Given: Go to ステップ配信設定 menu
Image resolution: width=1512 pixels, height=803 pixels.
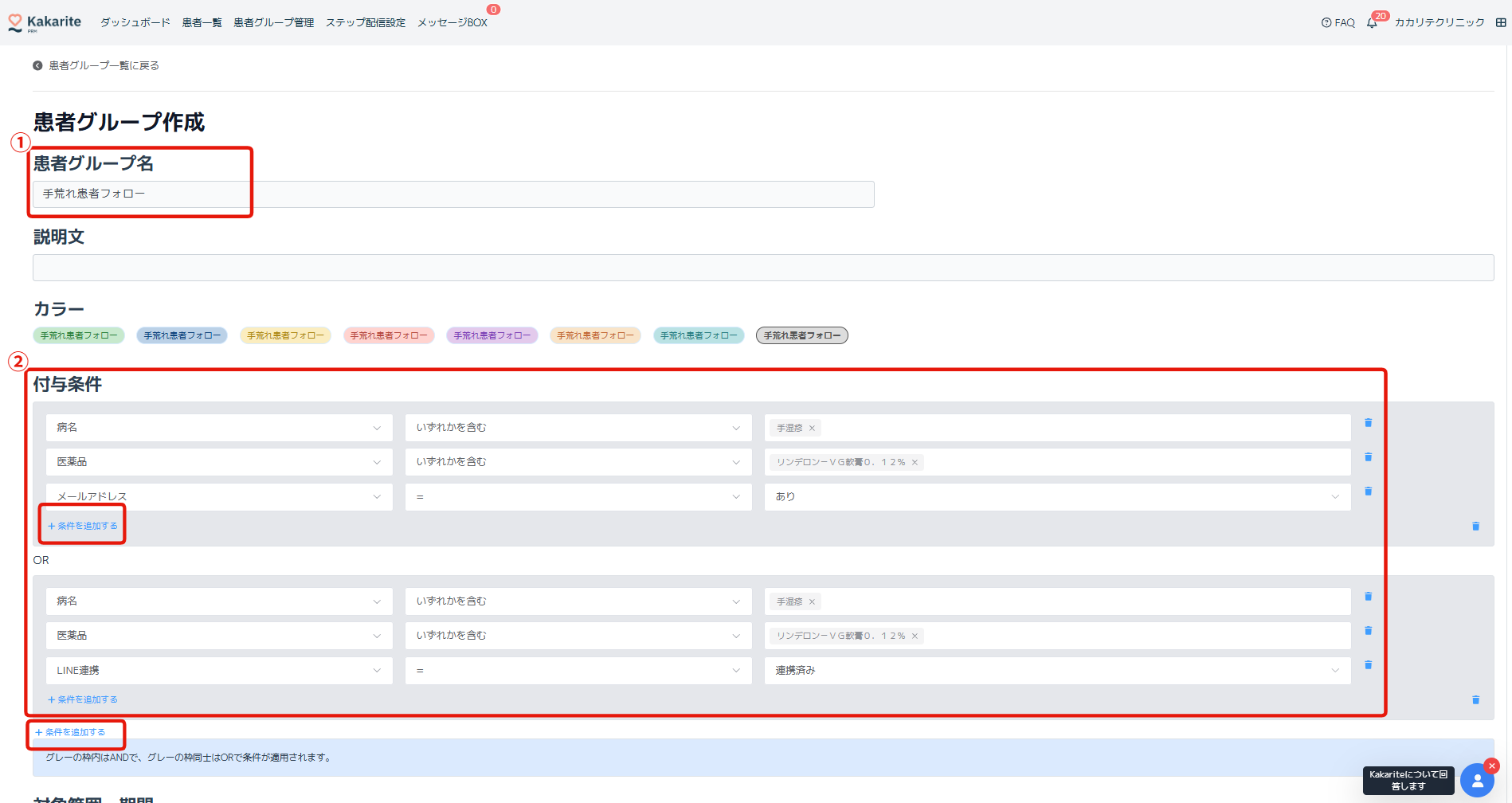Looking at the screenshot, I should point(365,23).
